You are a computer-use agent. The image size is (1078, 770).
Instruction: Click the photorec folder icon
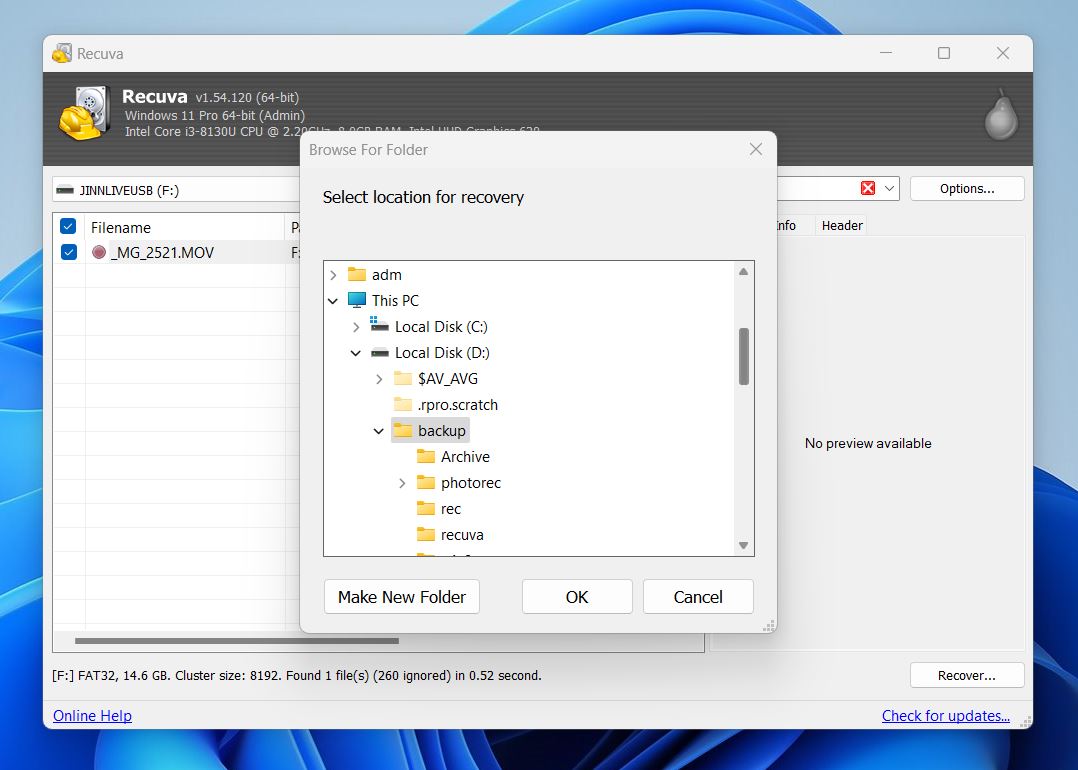point(426,483)
